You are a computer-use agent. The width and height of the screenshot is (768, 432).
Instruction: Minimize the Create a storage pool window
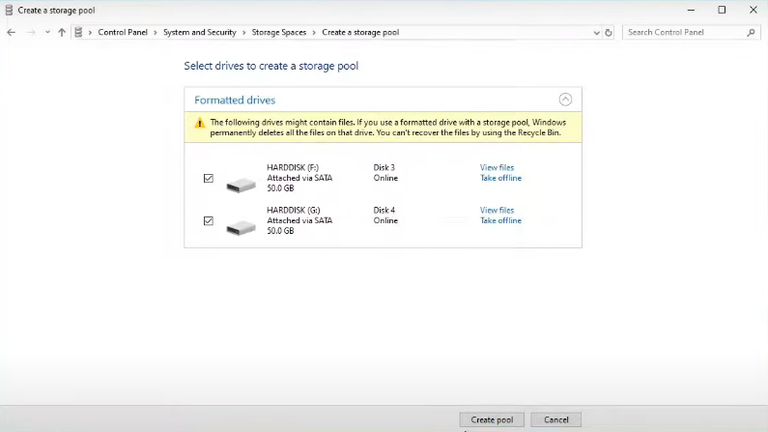point(691,10)
